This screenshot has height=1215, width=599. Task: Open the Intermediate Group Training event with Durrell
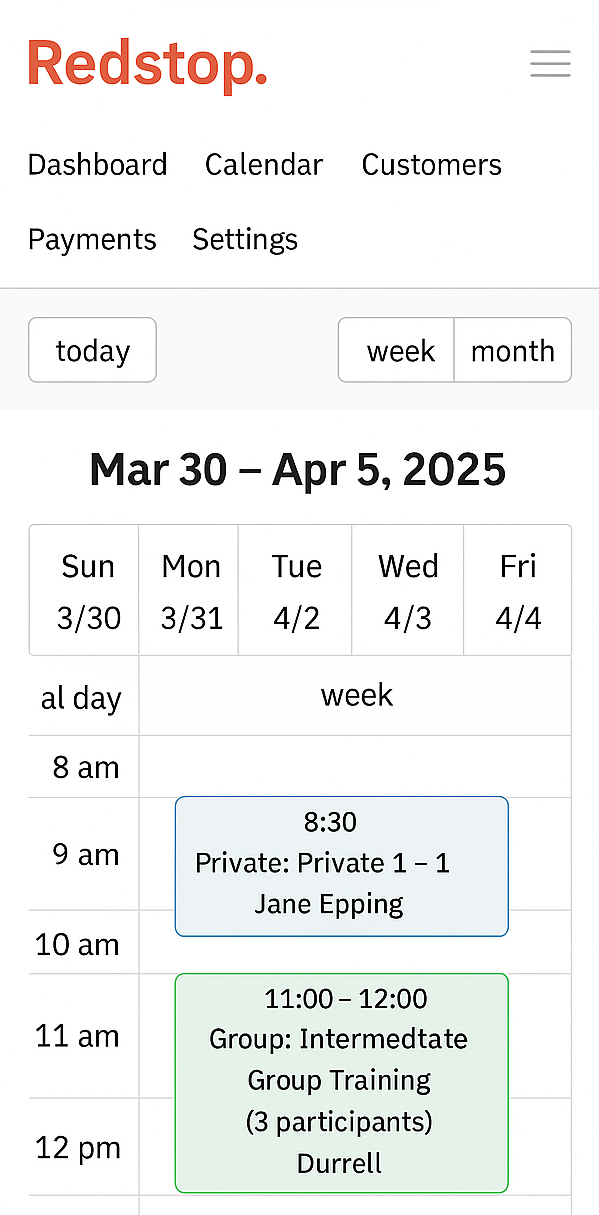click(341, 1081)
